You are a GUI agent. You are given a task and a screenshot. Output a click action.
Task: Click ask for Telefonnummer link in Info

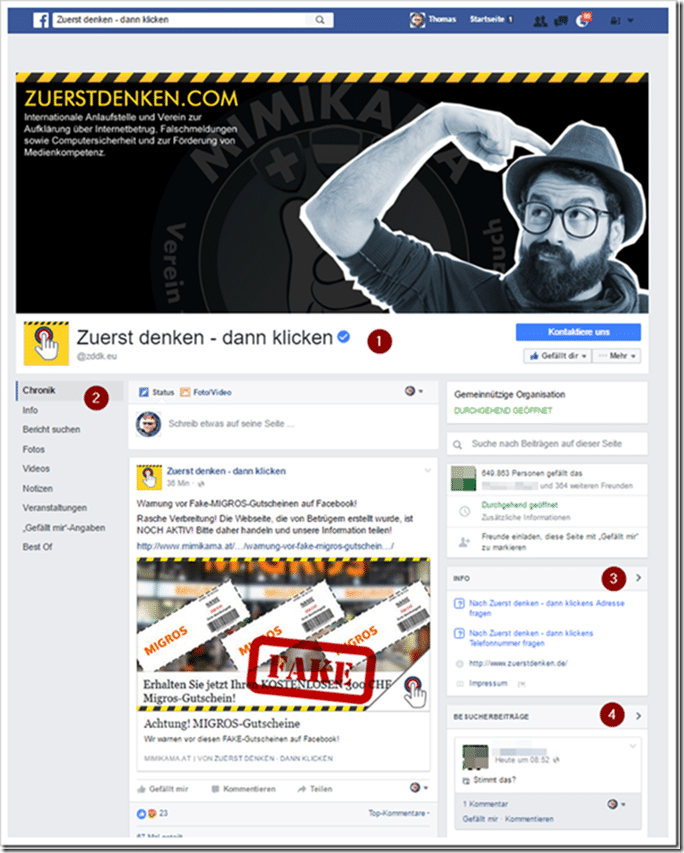pos(531,638)
